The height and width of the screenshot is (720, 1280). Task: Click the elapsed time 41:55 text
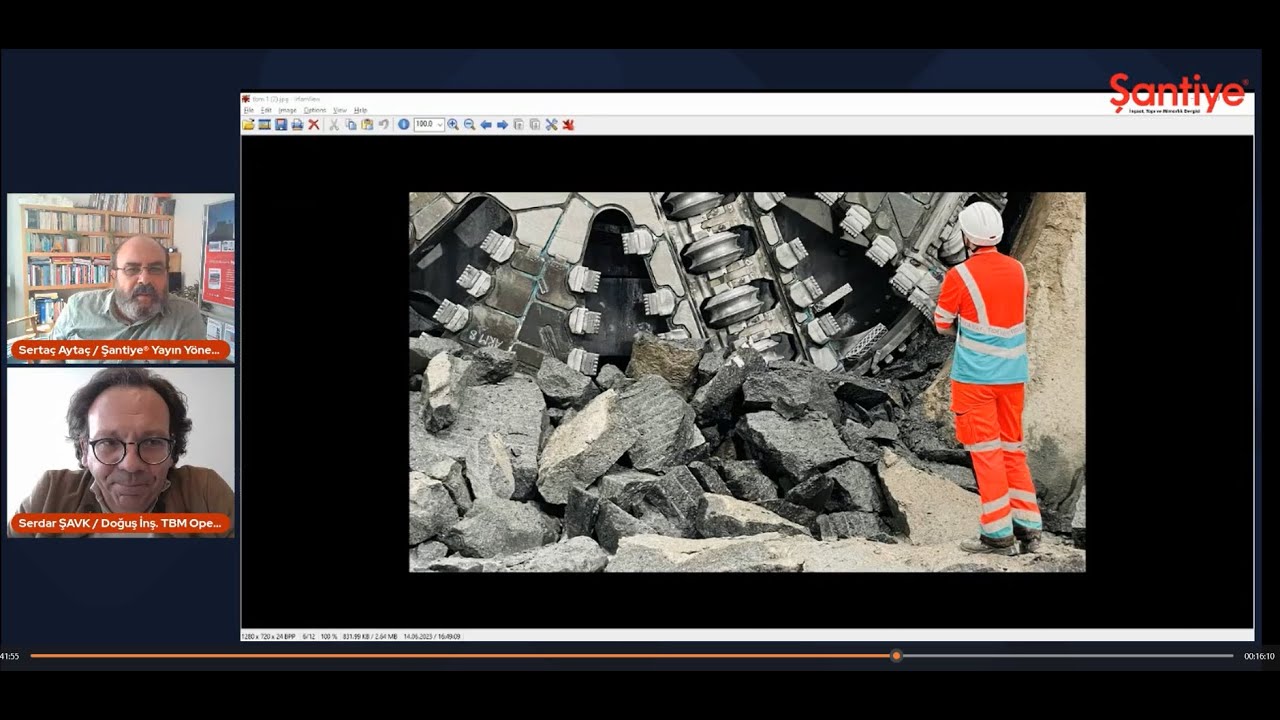pos(10,656)
